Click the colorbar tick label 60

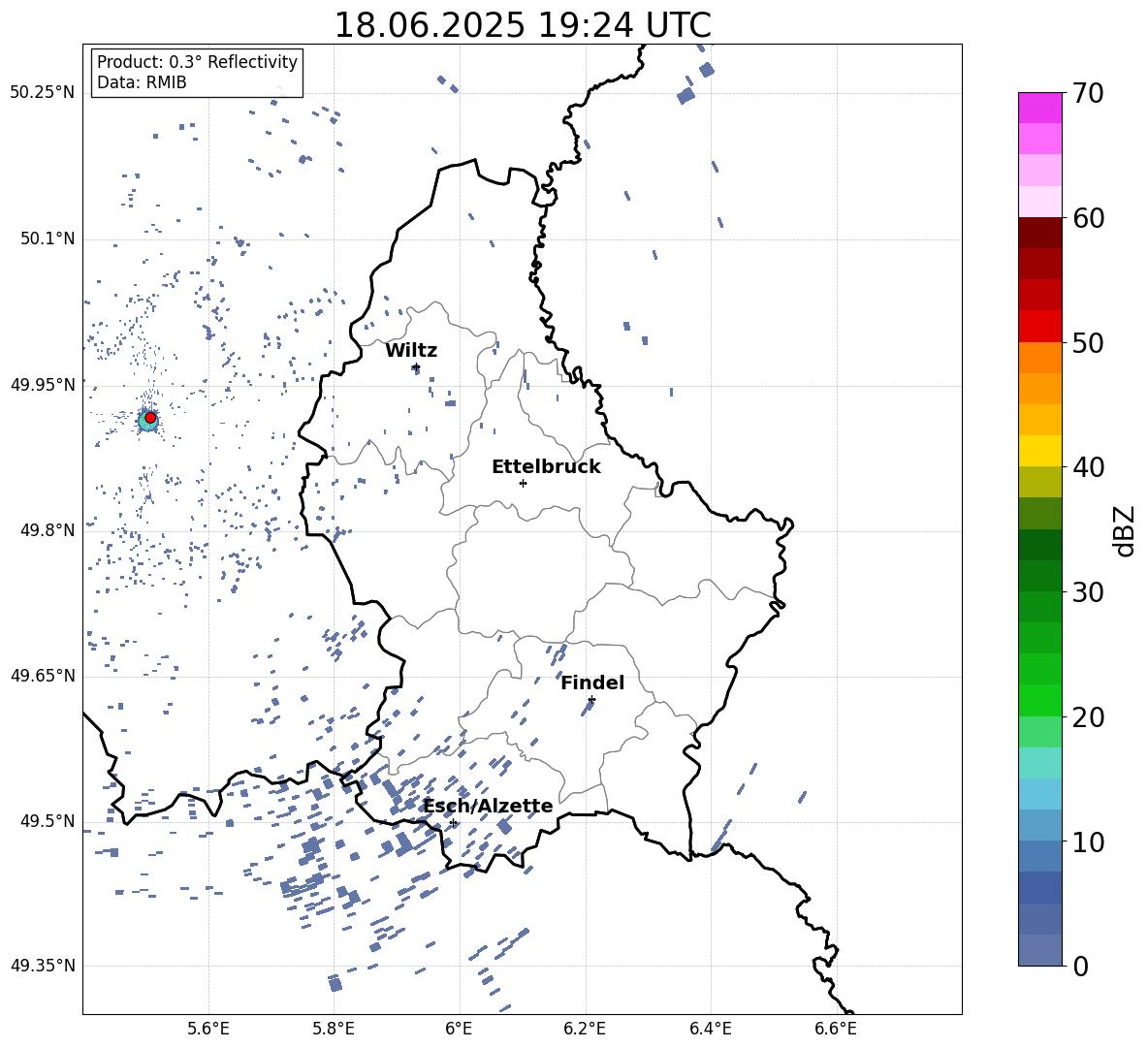pyautogui.click(x=1089, y=218)
